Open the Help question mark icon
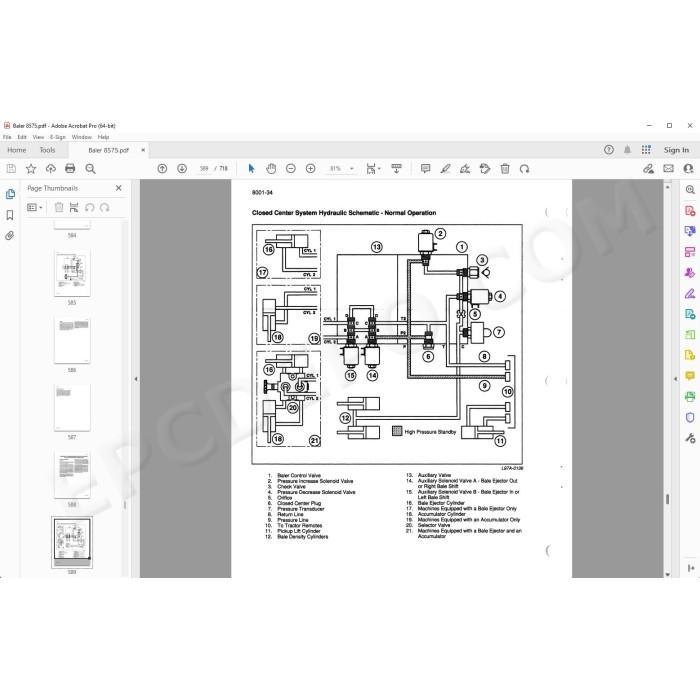Screen dimensions: 700x700 point(608,150)
